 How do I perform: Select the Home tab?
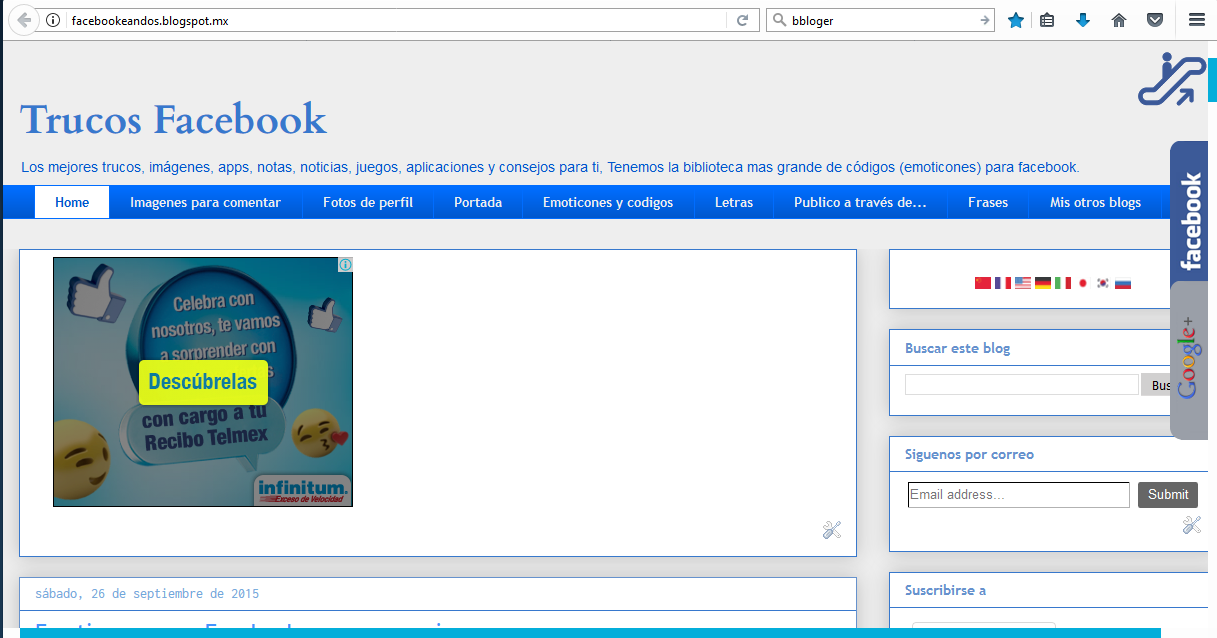[72, 202]
